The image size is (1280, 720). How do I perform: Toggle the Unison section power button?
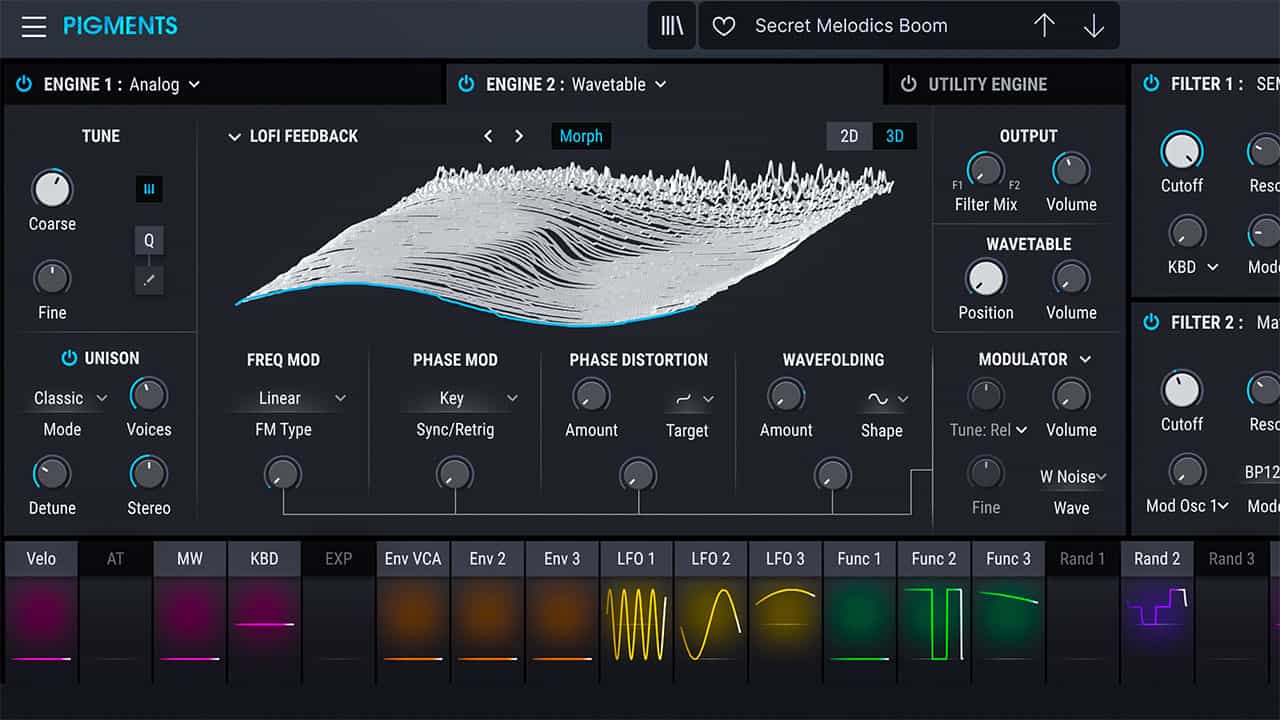69,357
